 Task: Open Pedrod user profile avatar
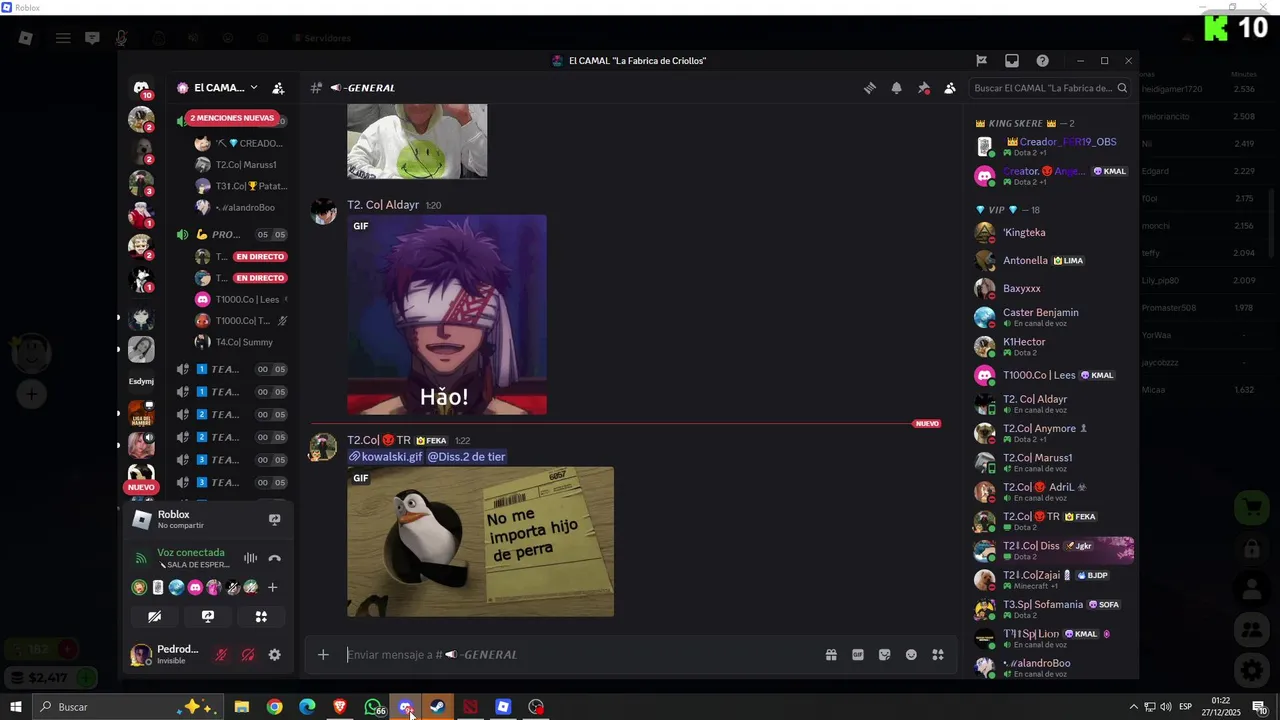pyautogui.click(x=141, y=655)
